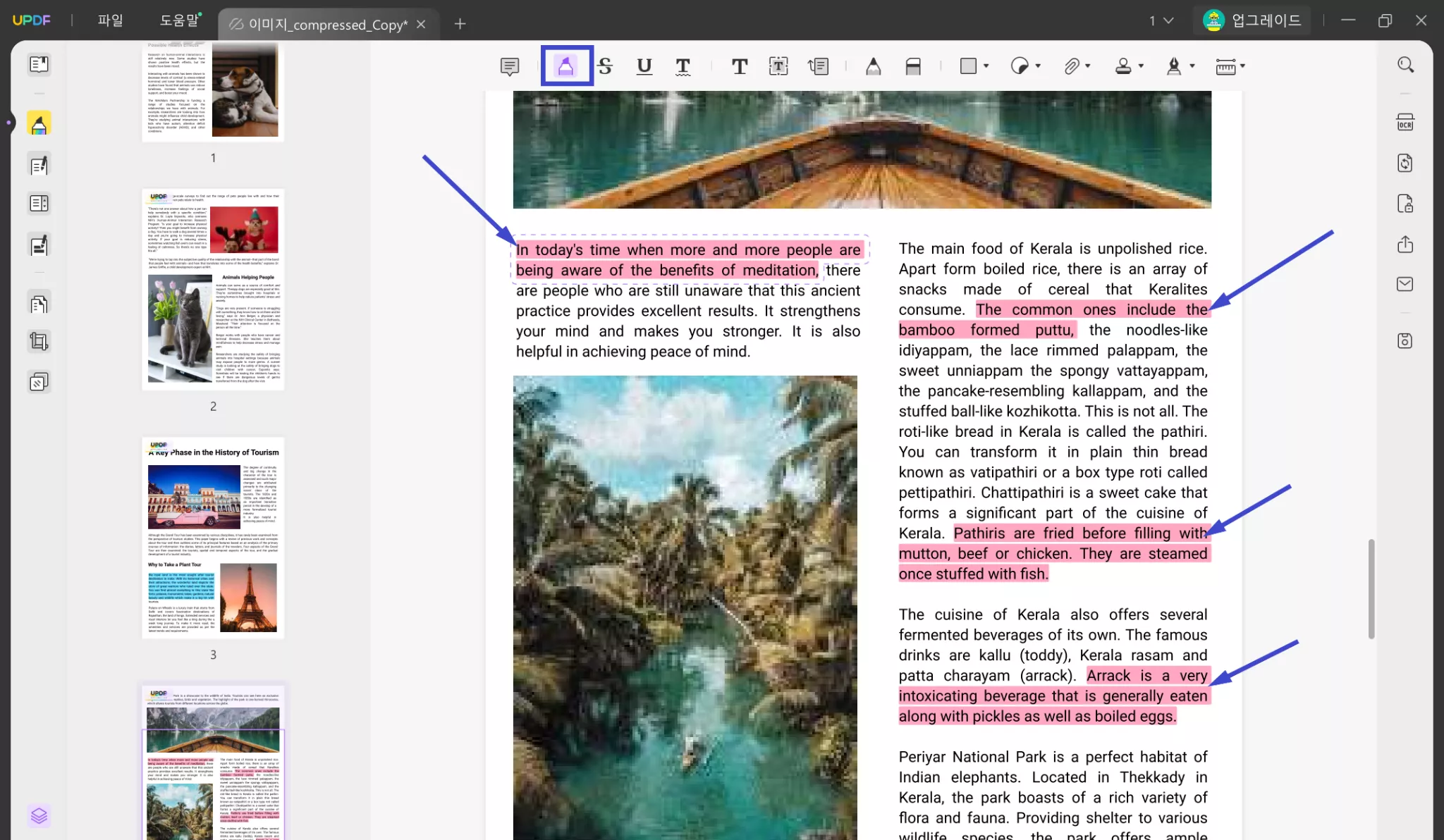Select the pencil drawing tool

[x=873, y=66]
